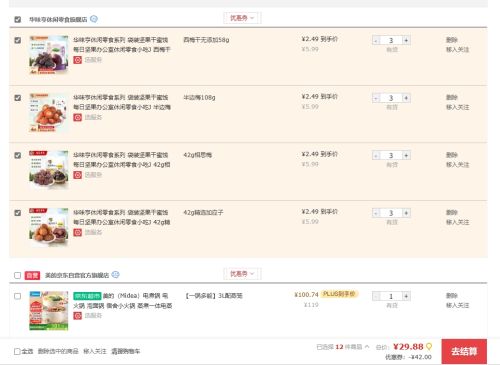The width and height of the screenshot is (500, 365).
Task: Click lightbulb icon beside ¥29.88 total
Action: [429, 347]
